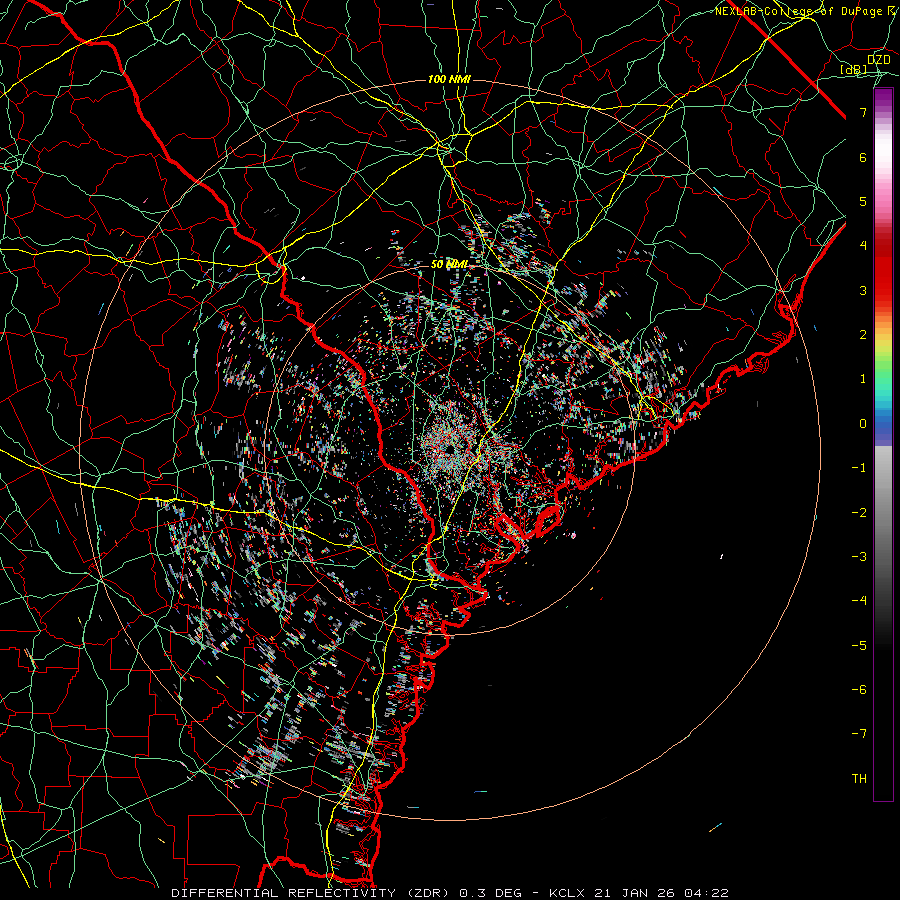Image resolution: width=900 pixels, height=900 pixels.
Task: Click the 50 NMI range ring label
Action: tap(449, 265)
